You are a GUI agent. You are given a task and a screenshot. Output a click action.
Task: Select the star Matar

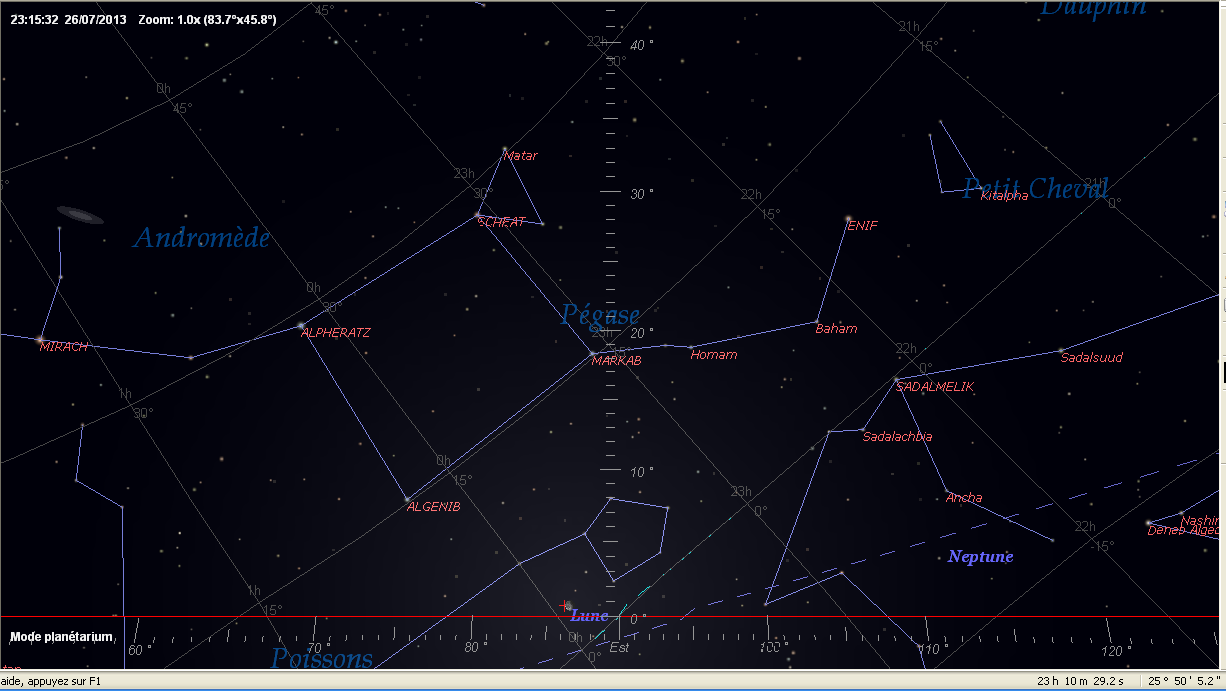tap(505, 149)
